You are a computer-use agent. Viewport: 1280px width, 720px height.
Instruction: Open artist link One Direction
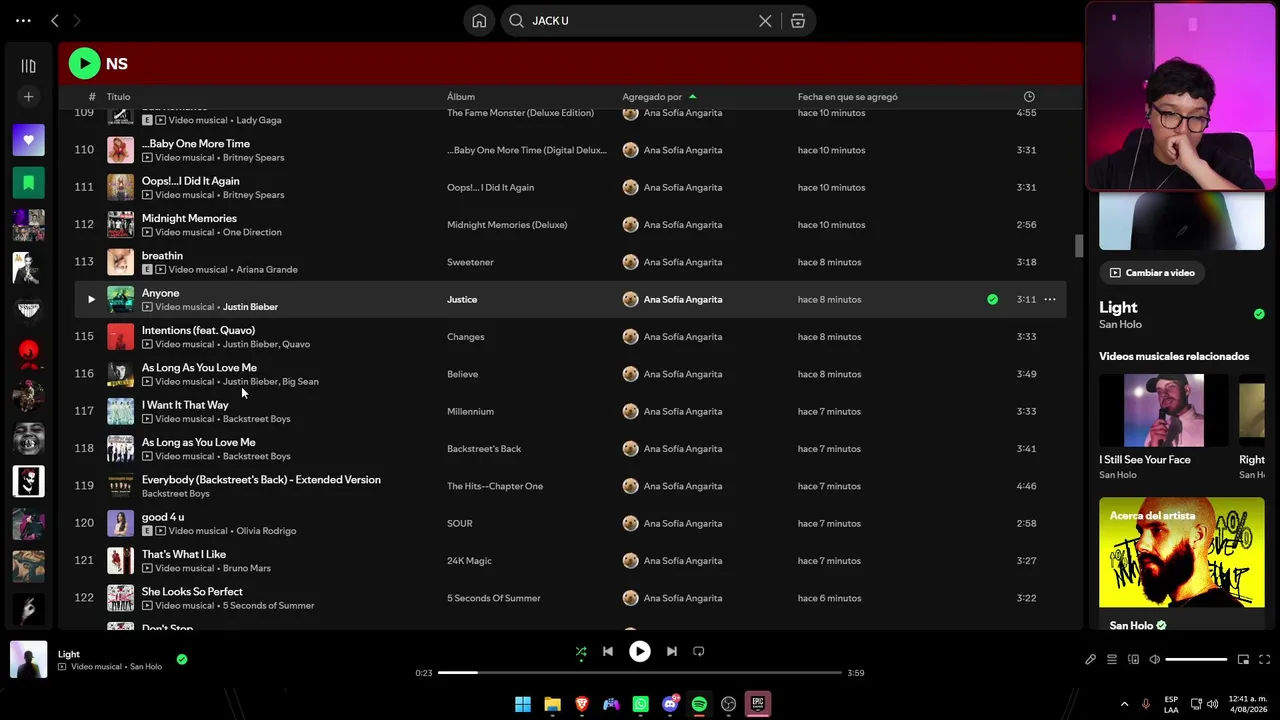(252, 232)
